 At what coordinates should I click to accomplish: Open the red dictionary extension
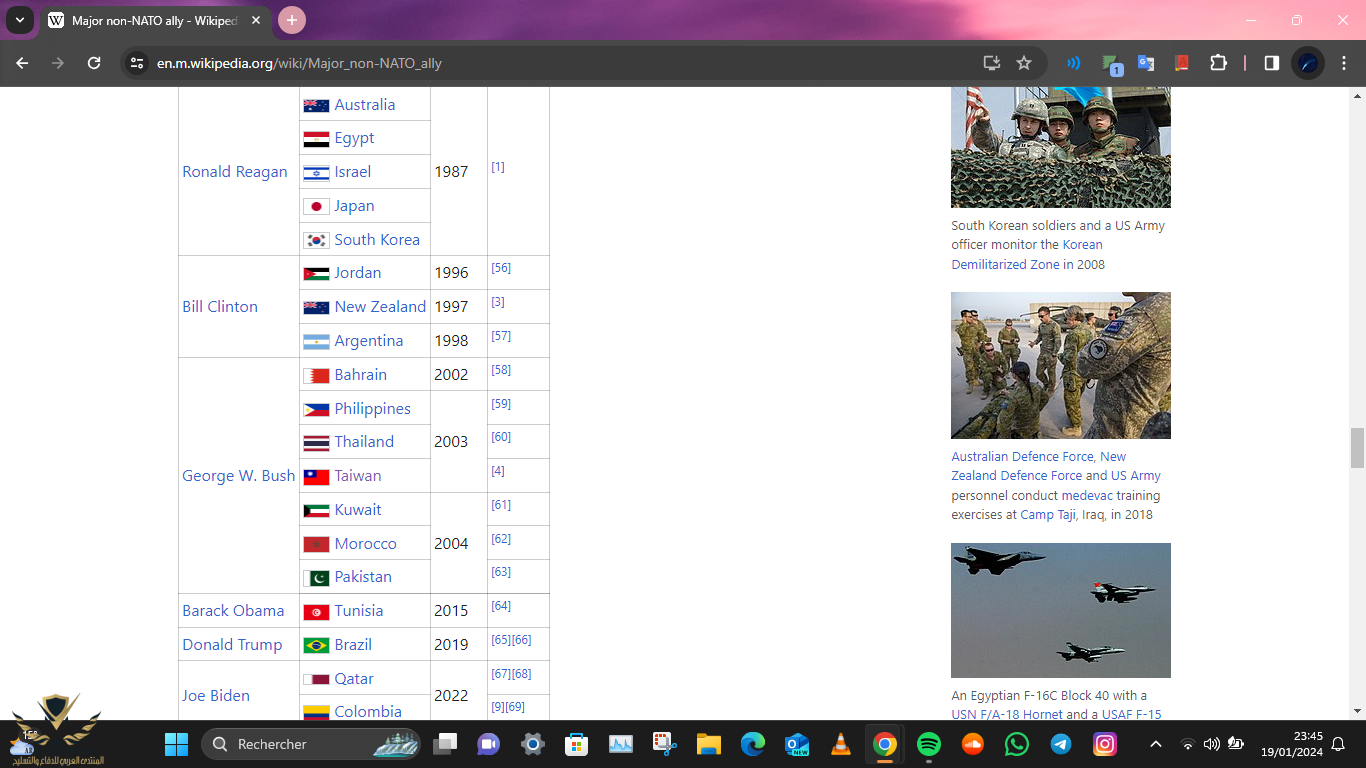point(1181,63)
